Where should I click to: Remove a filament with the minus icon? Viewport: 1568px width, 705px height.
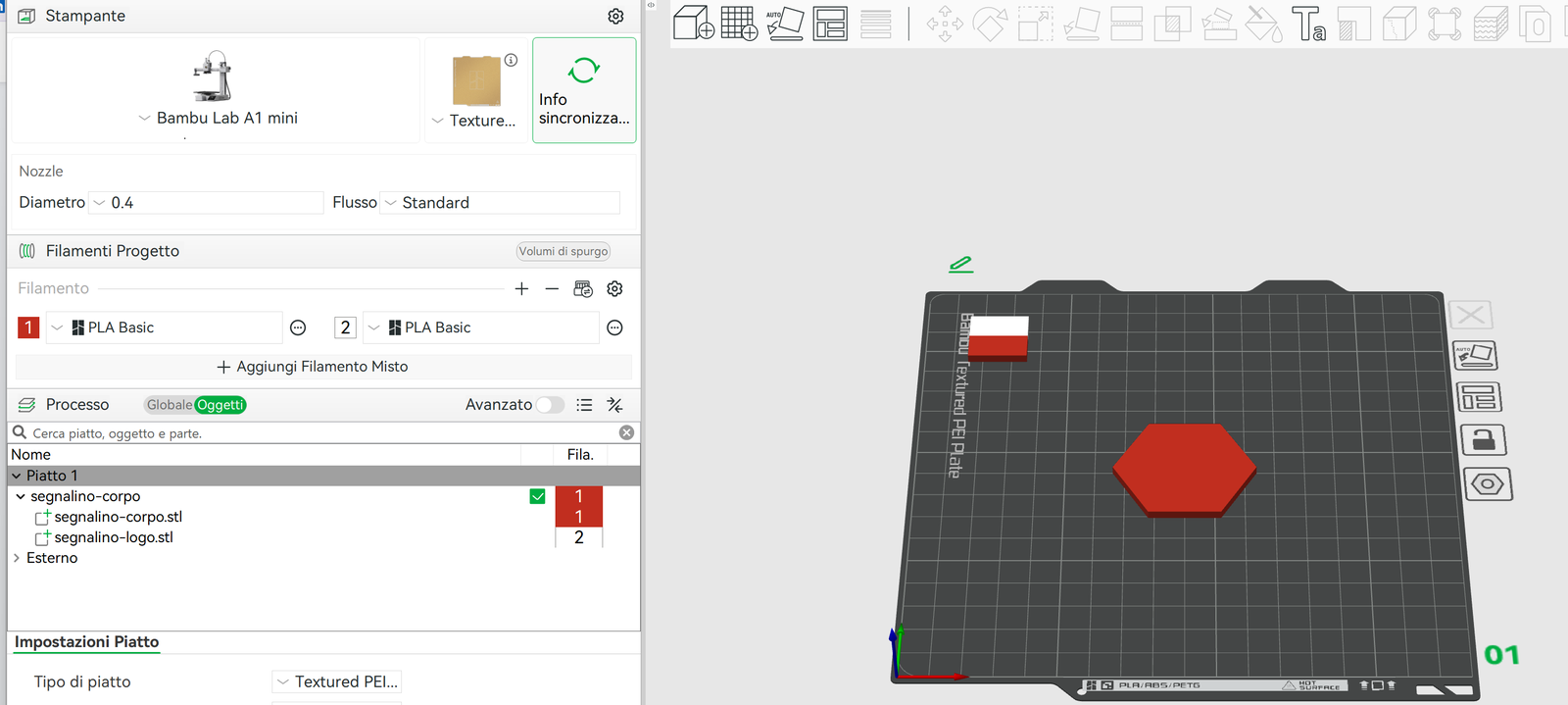[x=552, y=288]
